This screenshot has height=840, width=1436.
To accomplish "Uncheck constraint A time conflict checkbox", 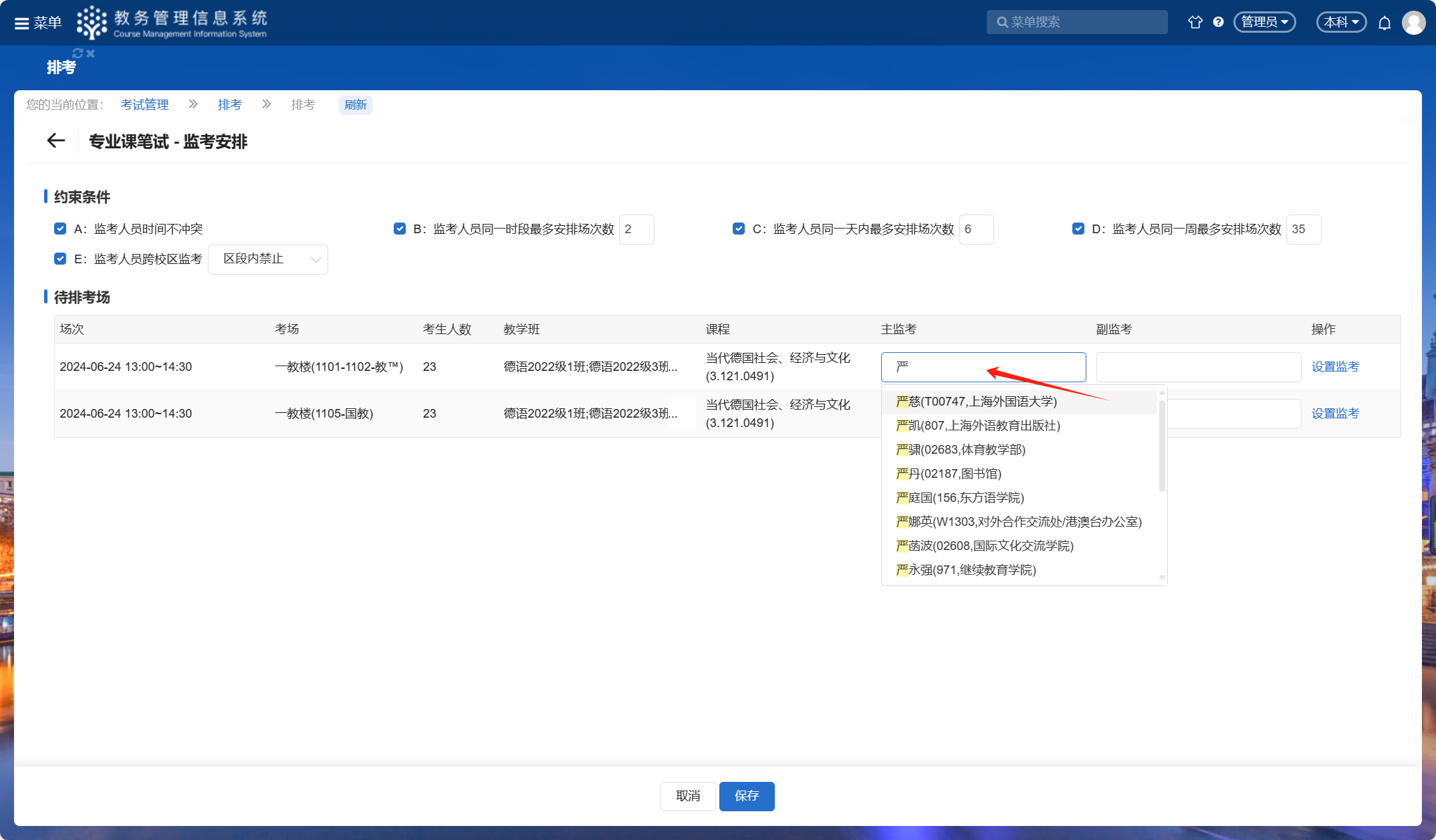I will (60, 229).
